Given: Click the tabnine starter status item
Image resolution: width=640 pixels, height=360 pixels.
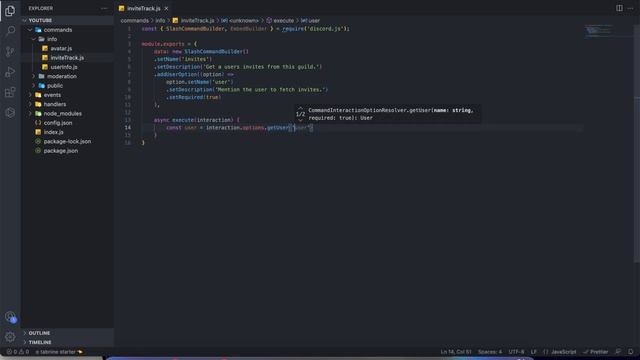Looking at the screenshot, I should [x=59, y=352].
